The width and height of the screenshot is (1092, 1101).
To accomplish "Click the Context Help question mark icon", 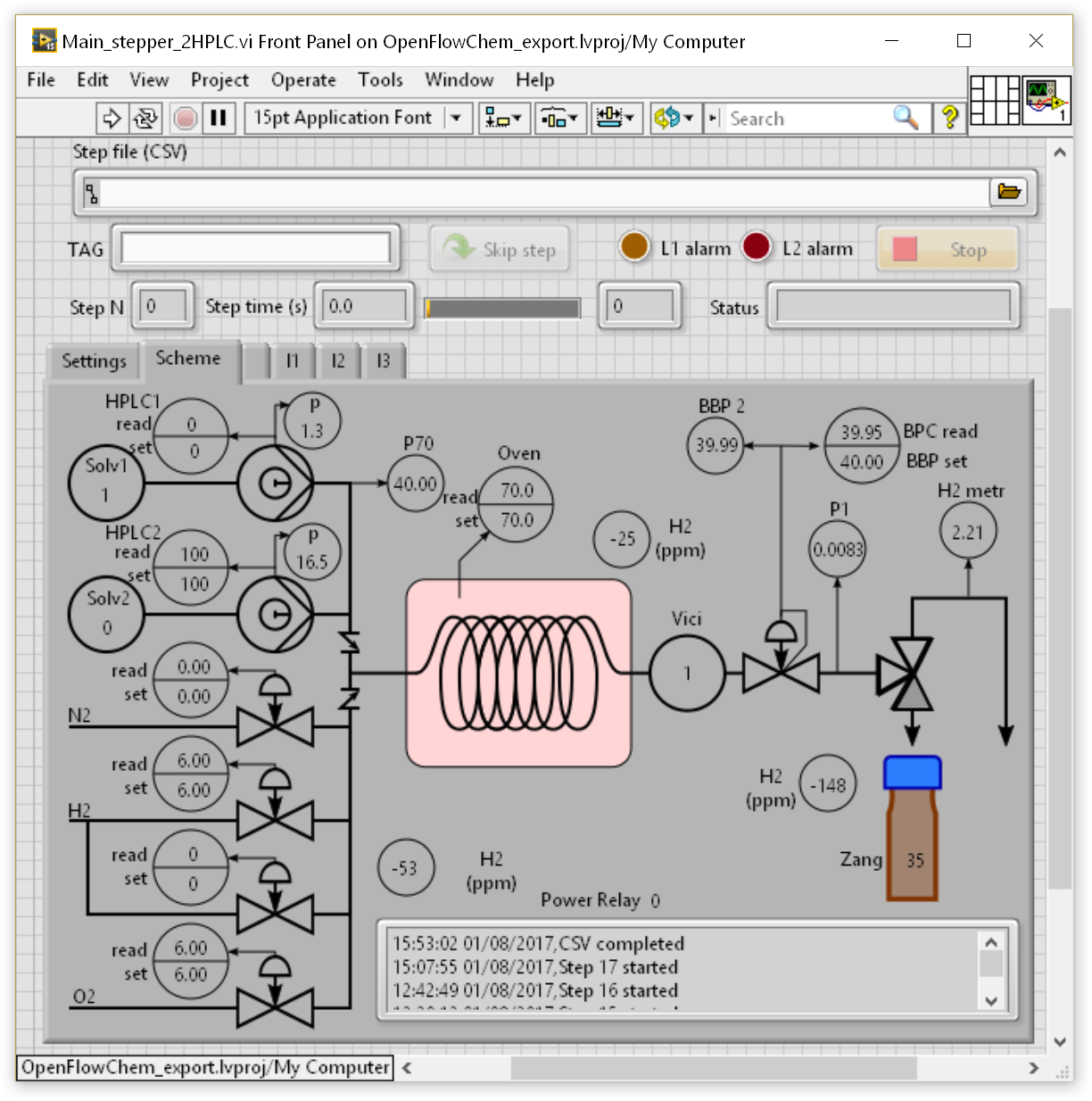I will coord(950,117).
